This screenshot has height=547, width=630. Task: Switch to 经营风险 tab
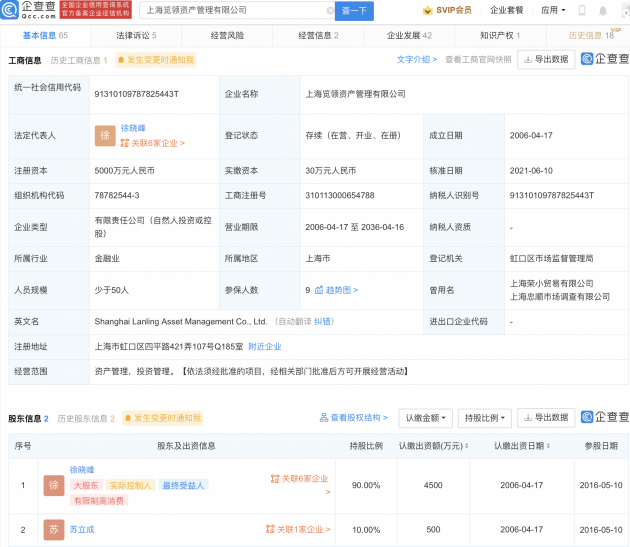pos(227,35)
